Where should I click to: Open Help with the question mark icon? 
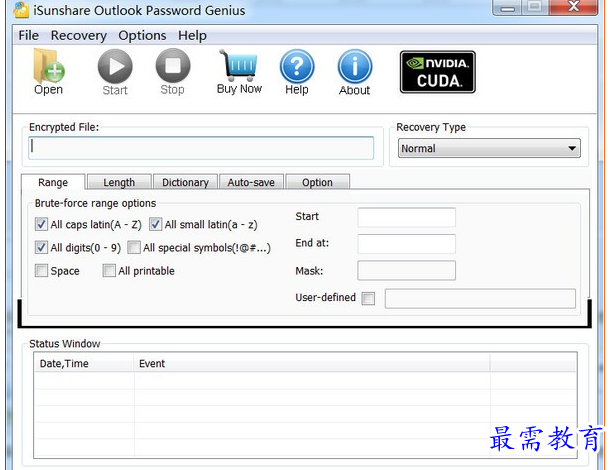(297, 72)
